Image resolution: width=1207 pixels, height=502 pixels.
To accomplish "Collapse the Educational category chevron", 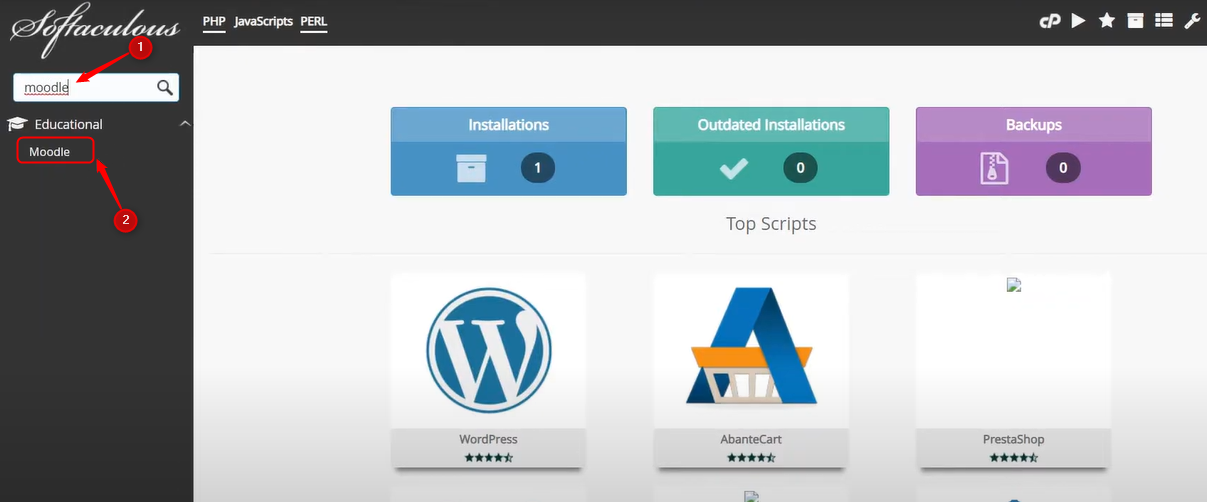I will [x=184, y=124].
